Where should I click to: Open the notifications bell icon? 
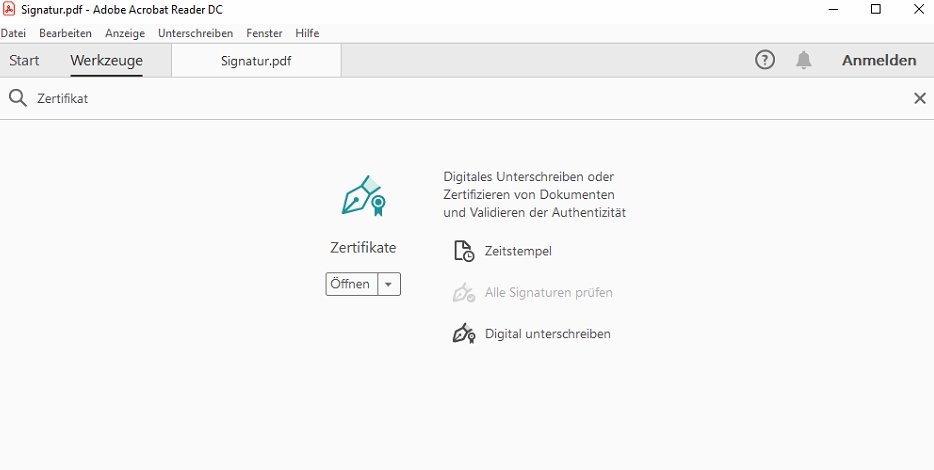point(804,60)
